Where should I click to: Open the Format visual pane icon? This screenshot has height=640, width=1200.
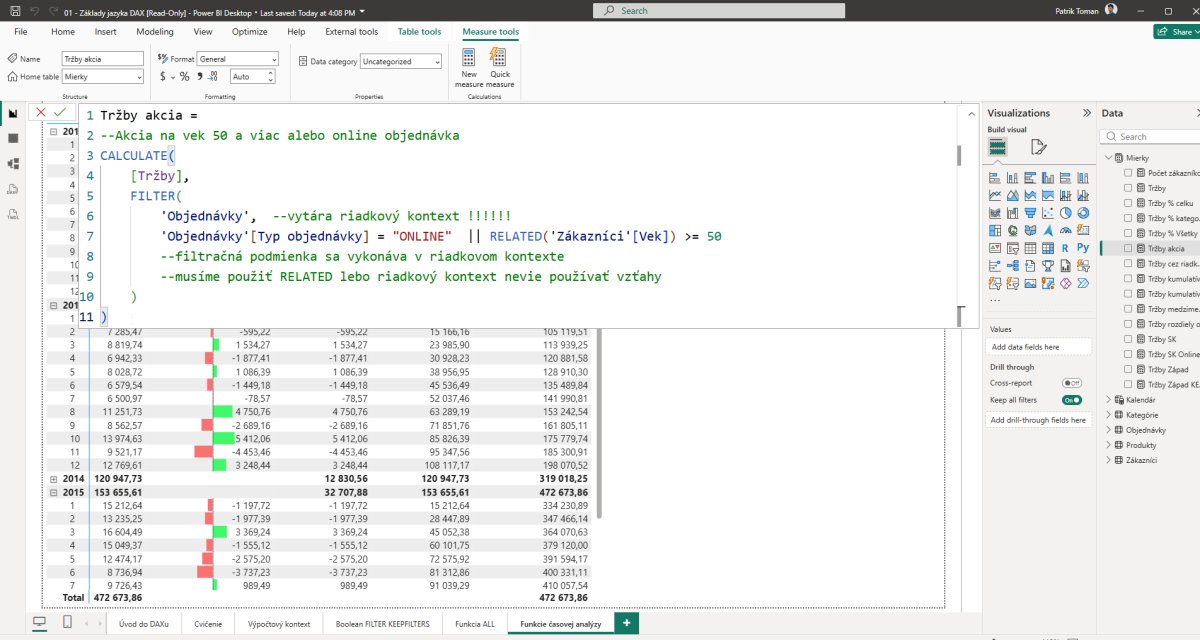tap(1038, 148)
